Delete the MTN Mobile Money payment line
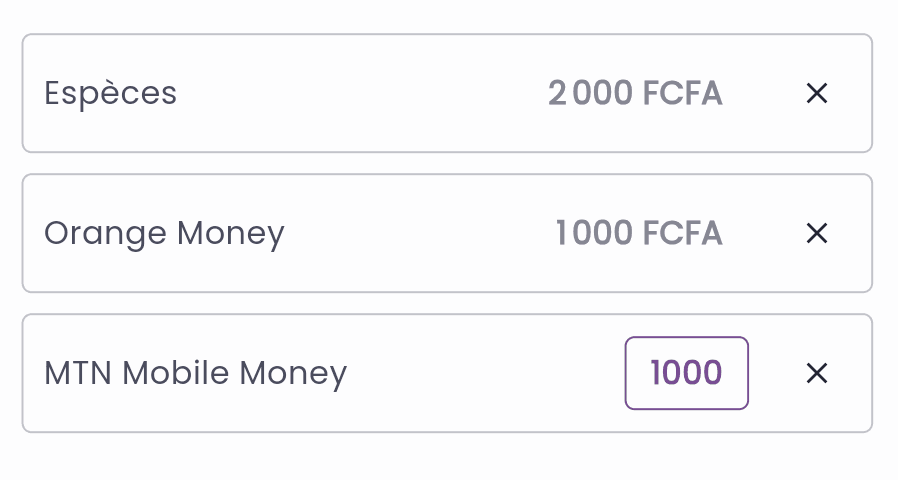This screenshot has width=898, height=480. (817, 374)
